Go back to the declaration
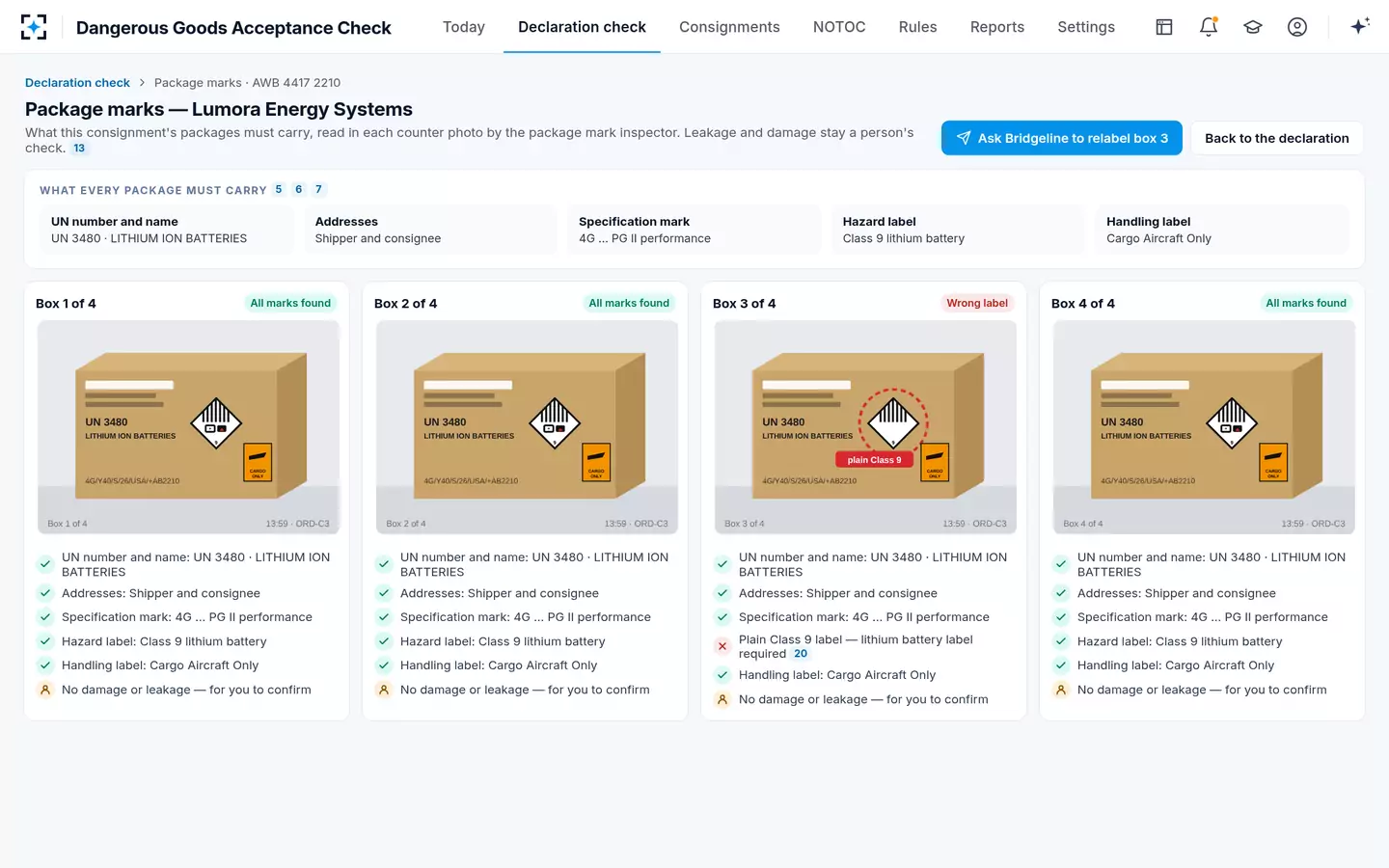This screenshot has height=868, width=1389. (x=1277, y=138)
